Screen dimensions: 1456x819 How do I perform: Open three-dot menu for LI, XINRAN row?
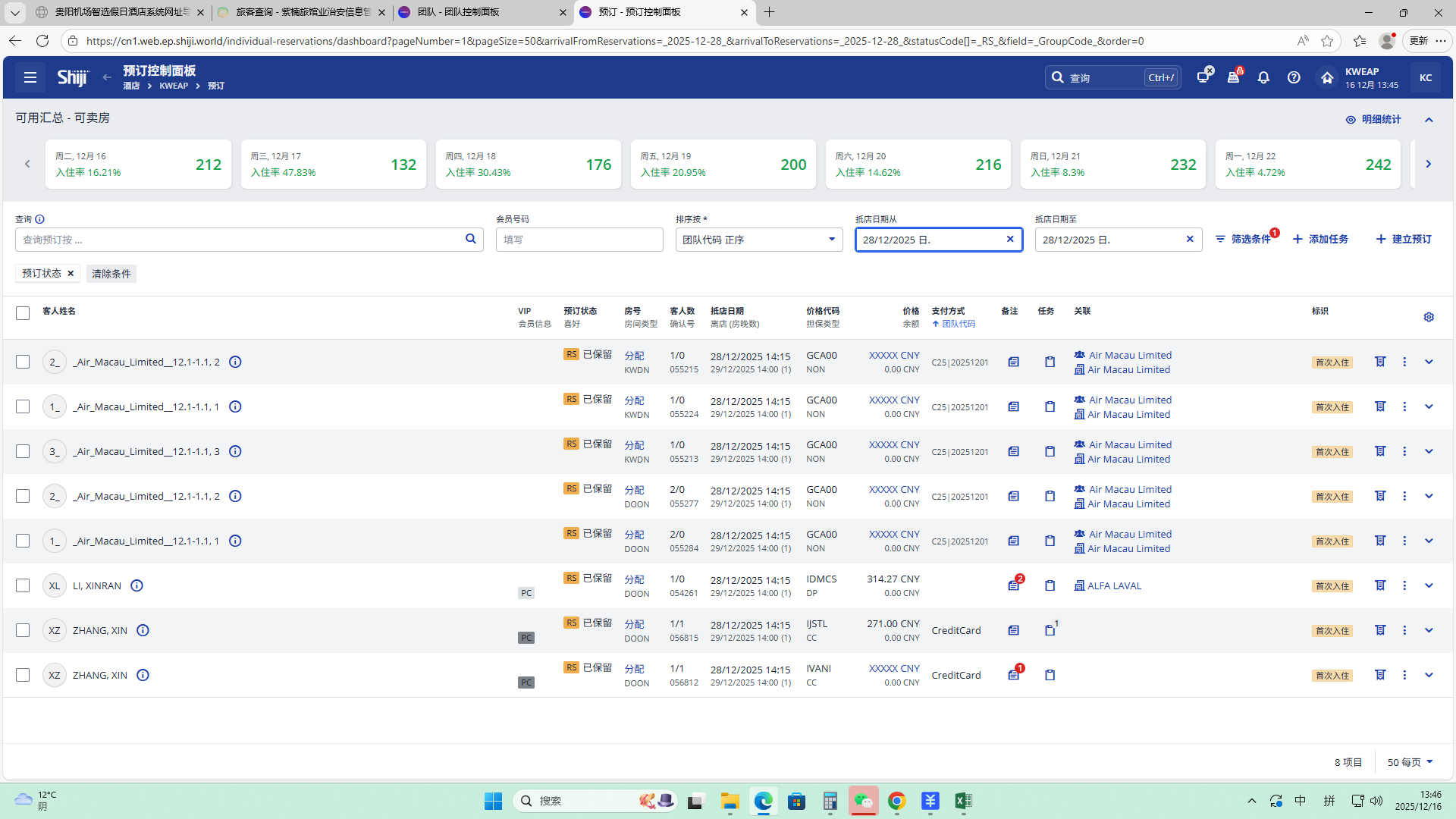pos(1404,585)
